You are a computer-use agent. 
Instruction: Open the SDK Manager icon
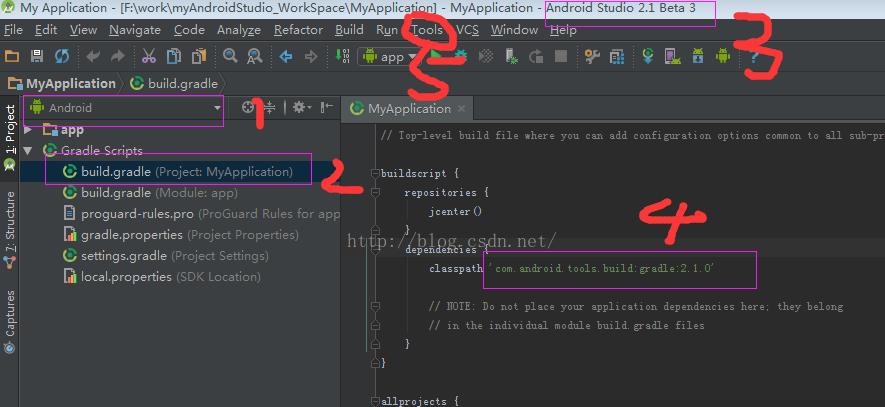coord(698,56)
